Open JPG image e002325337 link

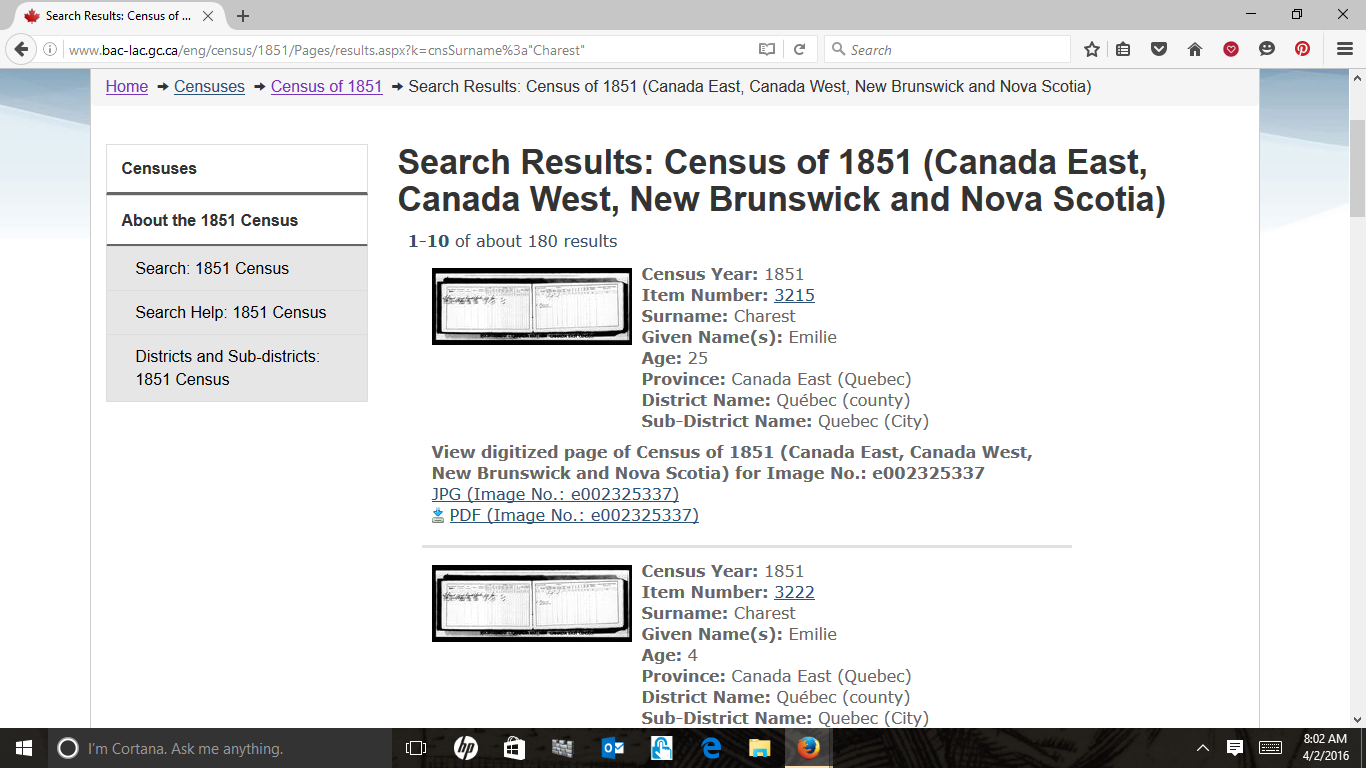(555, 494)
